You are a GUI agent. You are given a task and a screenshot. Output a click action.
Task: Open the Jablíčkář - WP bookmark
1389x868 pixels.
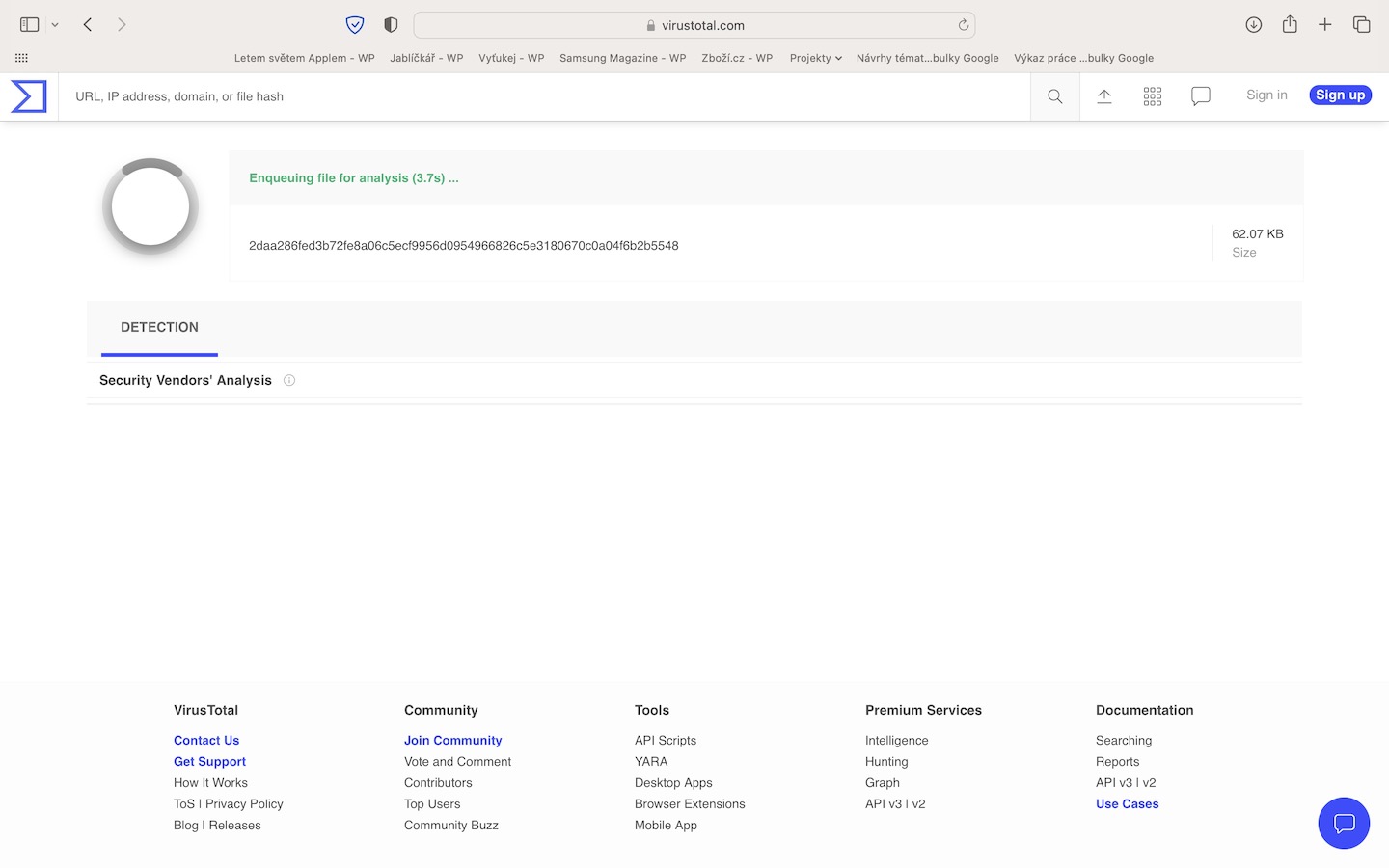coord(426,58)
